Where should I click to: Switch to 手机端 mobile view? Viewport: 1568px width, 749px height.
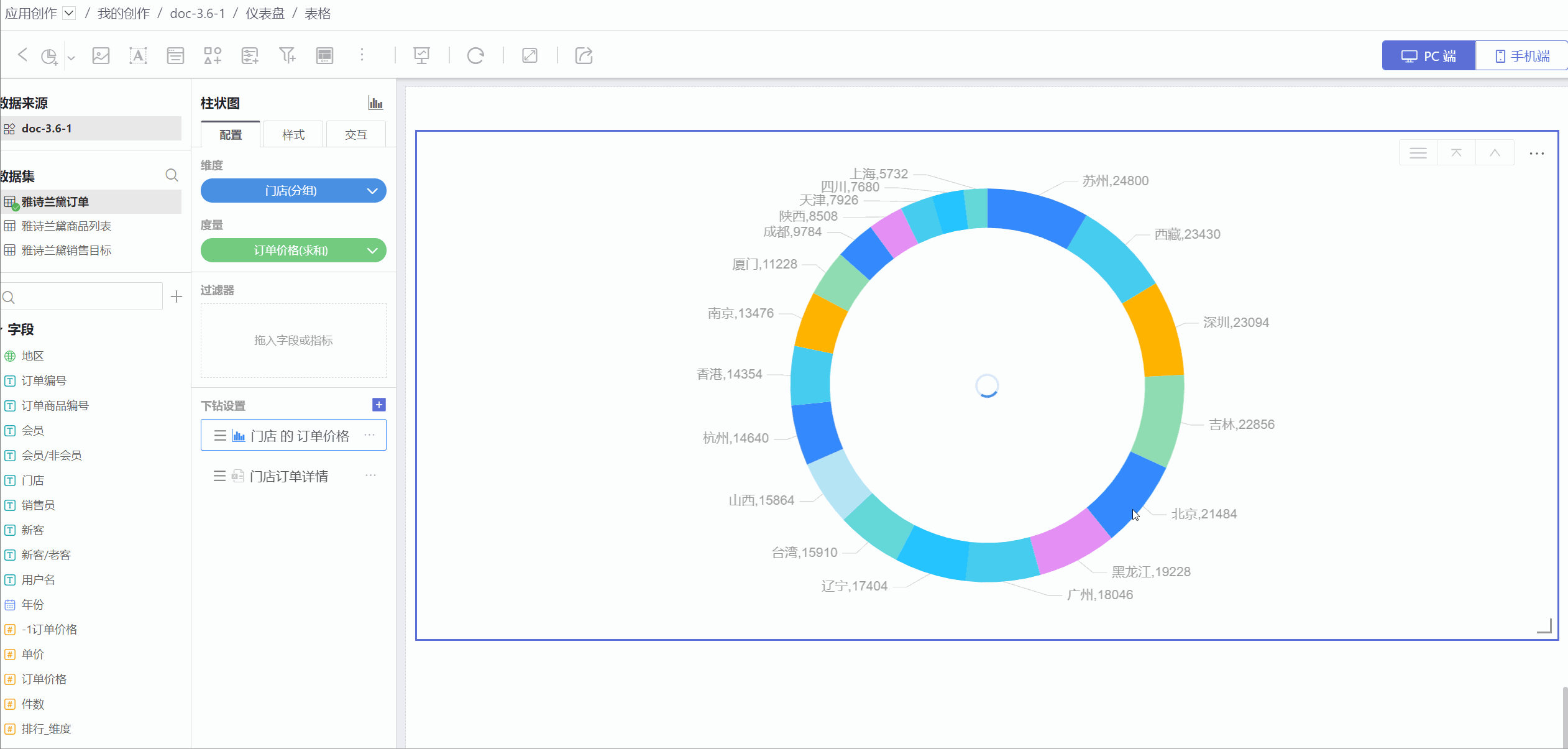(1521, 56)
